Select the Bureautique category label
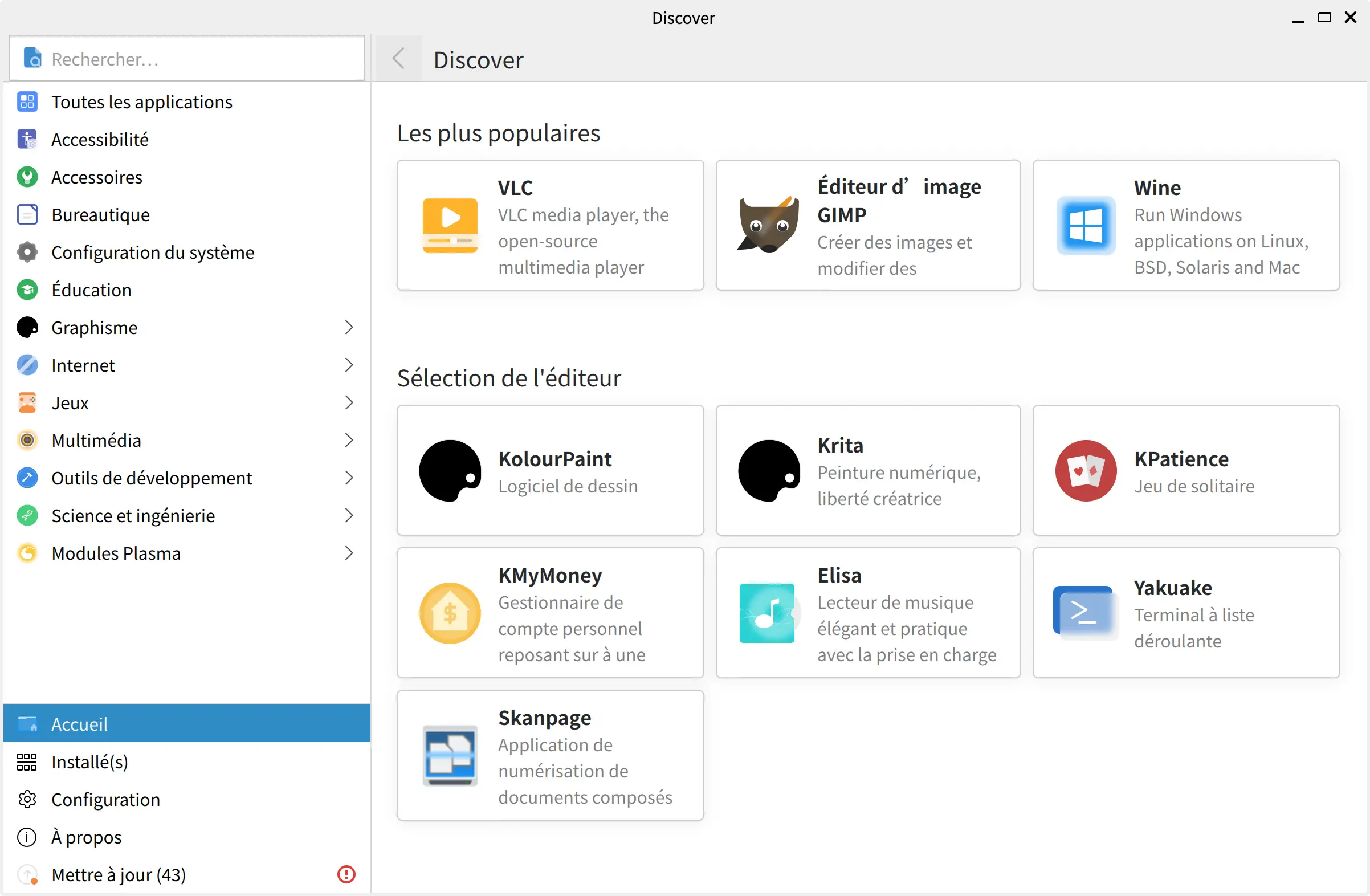 click(101, 215)
